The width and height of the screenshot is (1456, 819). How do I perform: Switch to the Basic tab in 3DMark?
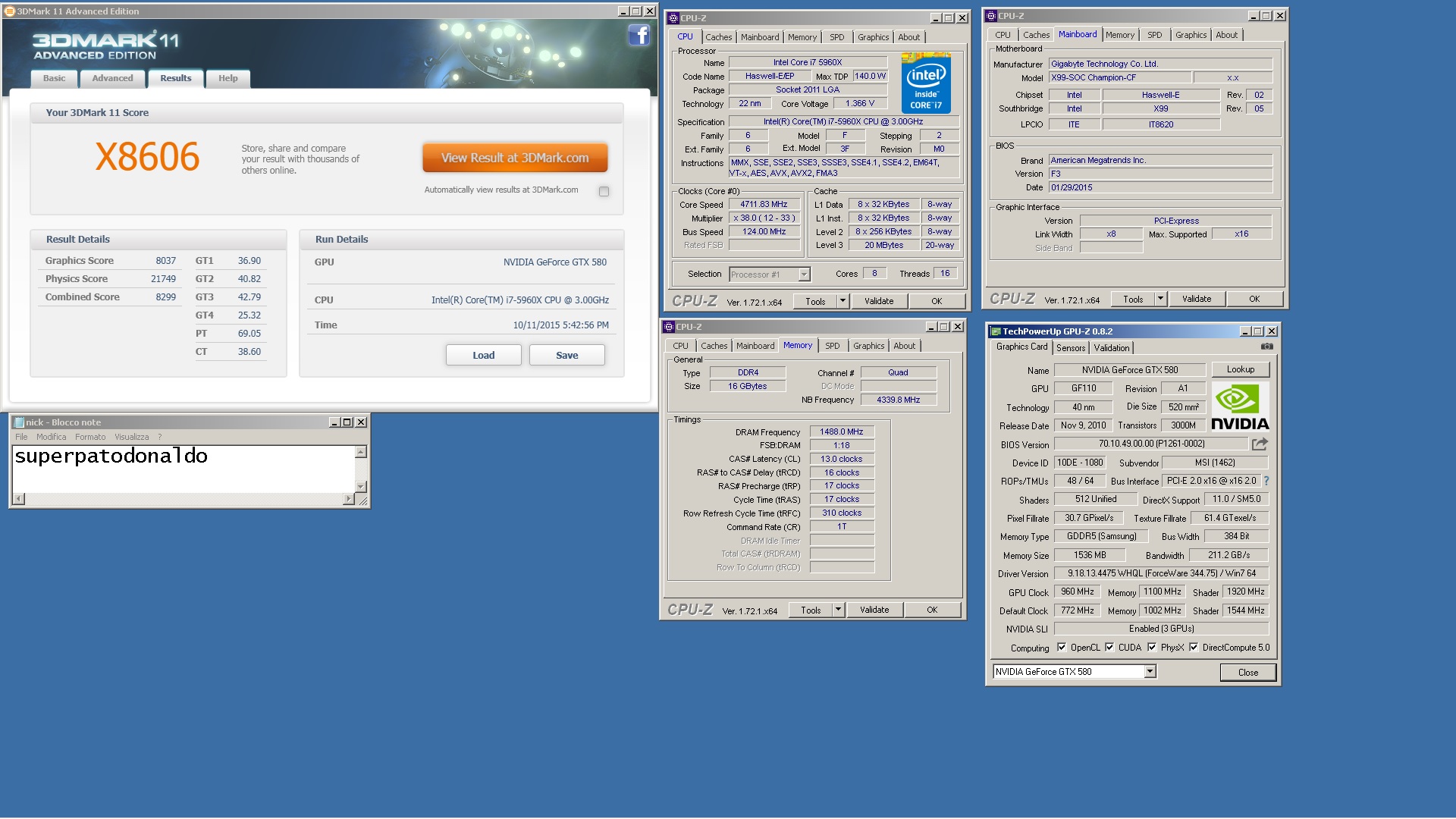[x=54, y=78]
